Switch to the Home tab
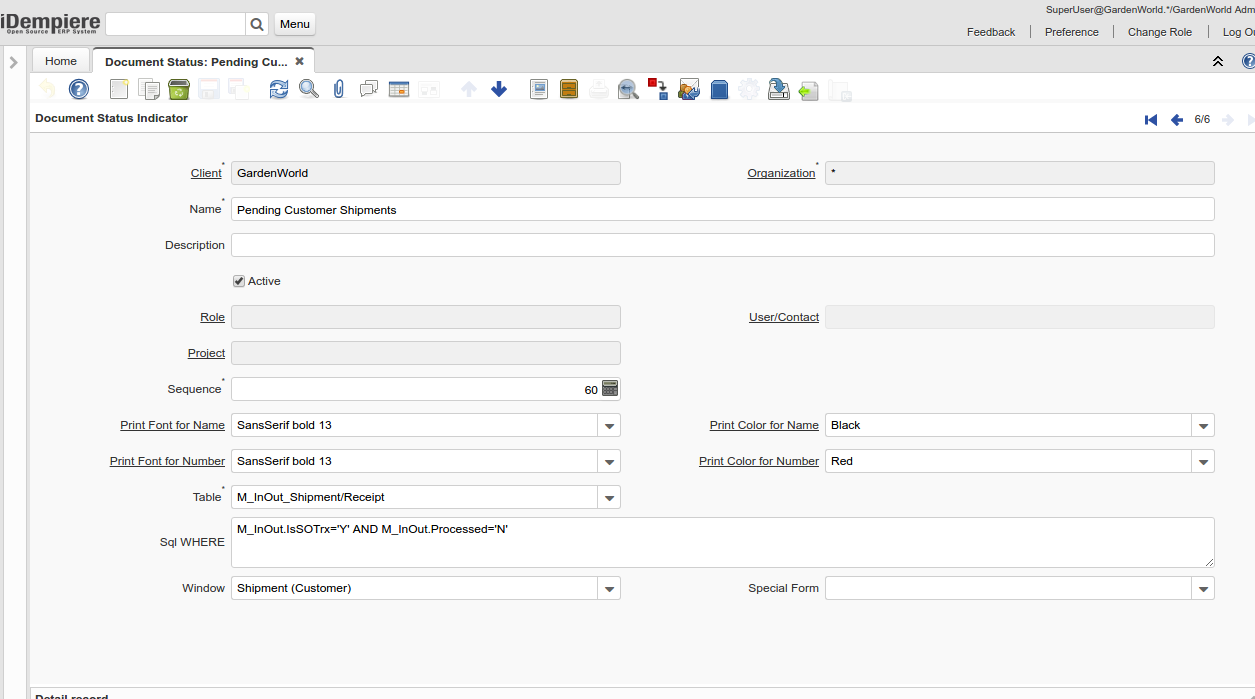Viewport: 1255px width, 699px height. pos(60,61)
